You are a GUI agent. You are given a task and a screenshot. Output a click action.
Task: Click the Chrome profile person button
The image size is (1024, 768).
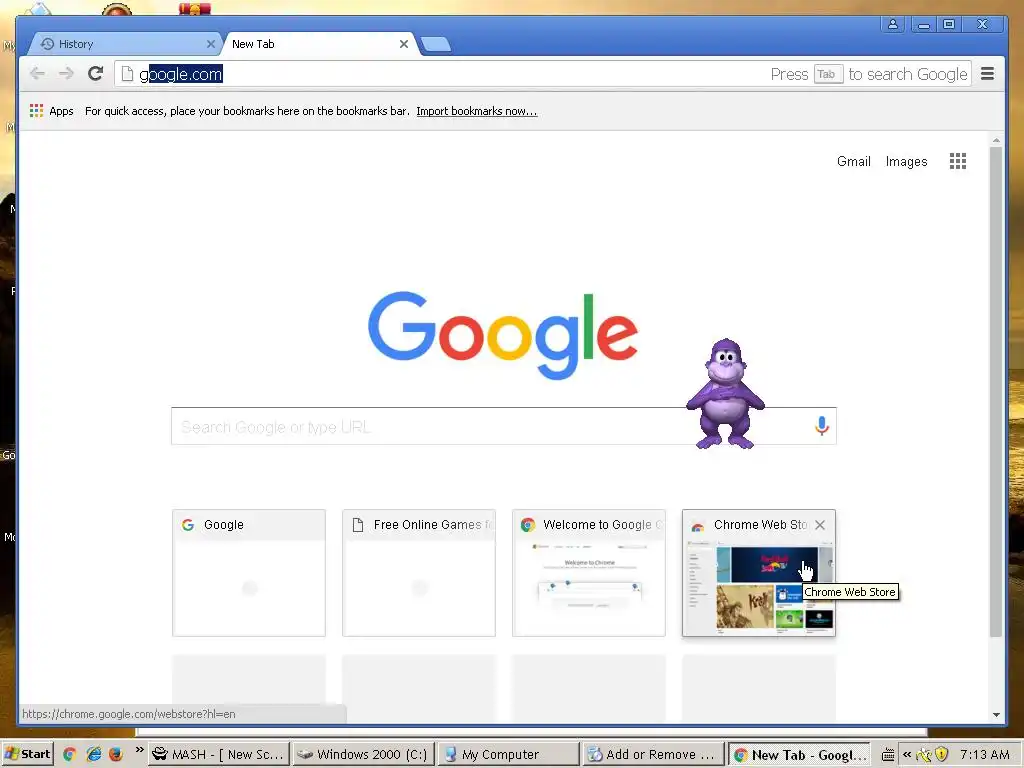click(892, 24)
